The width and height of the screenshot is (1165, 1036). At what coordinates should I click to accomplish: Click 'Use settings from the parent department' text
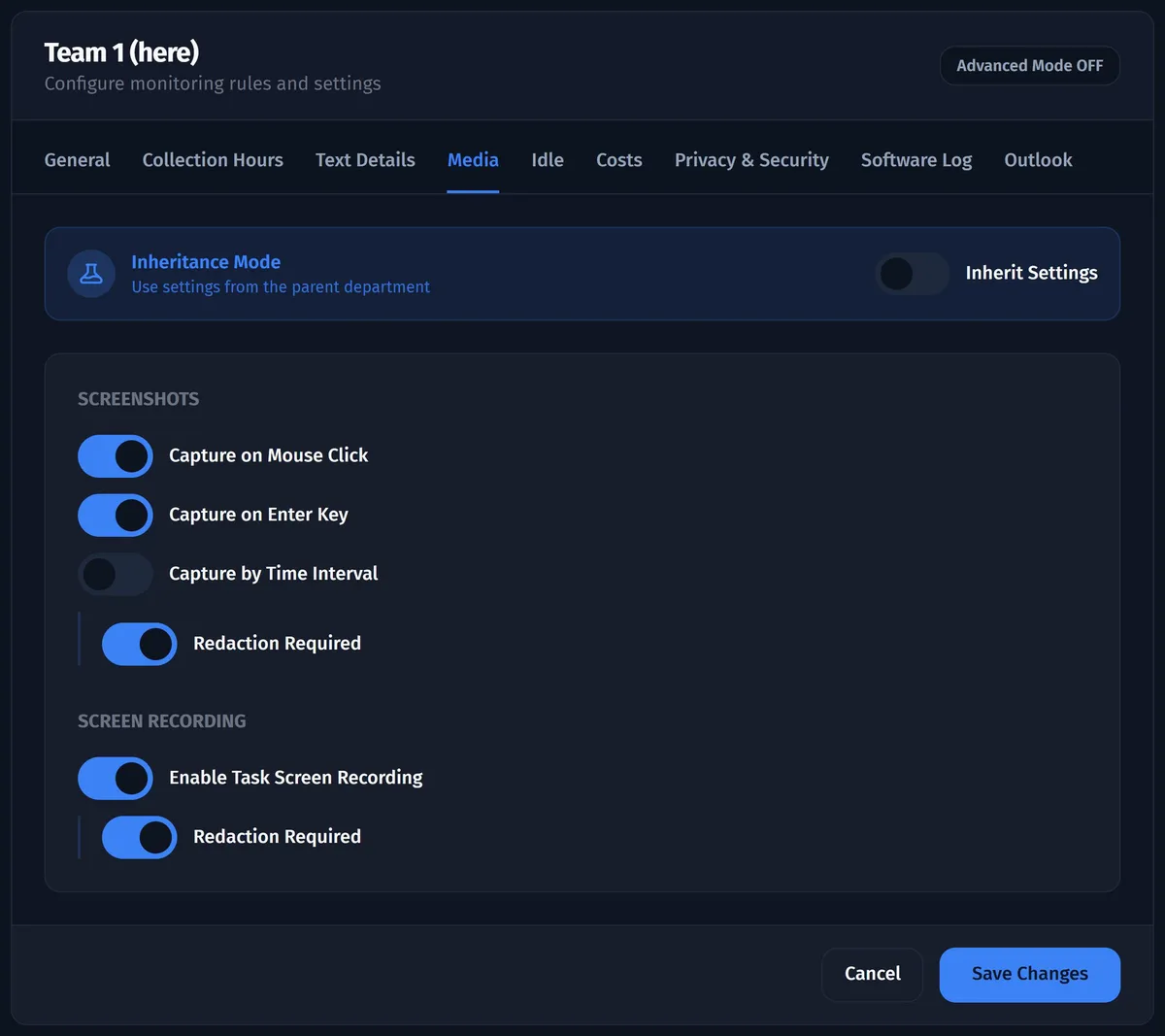coord(281,287)
